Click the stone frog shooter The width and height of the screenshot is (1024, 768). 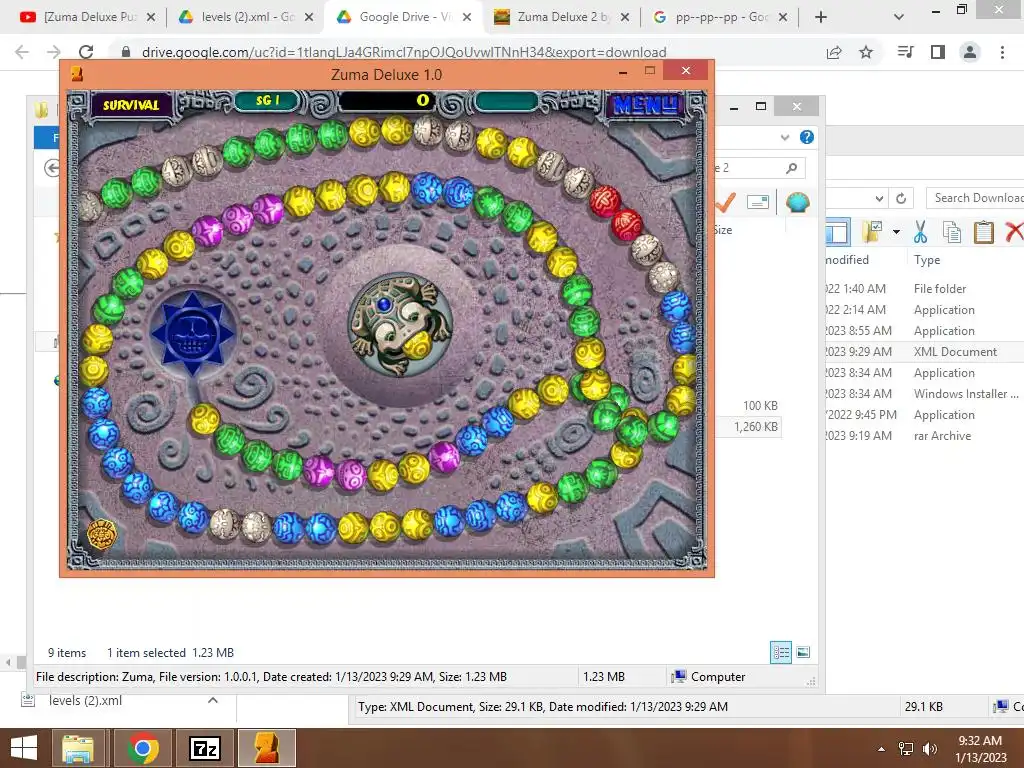point(399,325)
